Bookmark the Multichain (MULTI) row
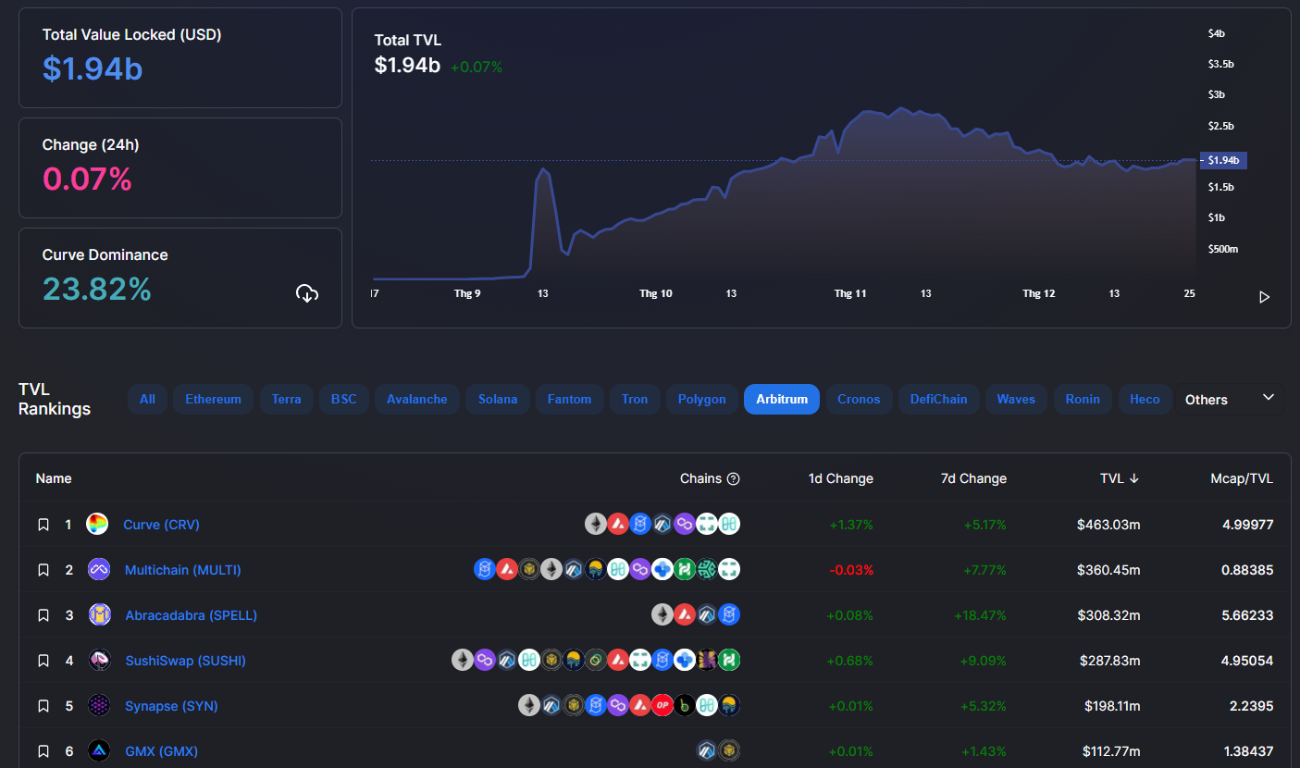This screenshot has width=1300, height=768. [x=43, y=570]
